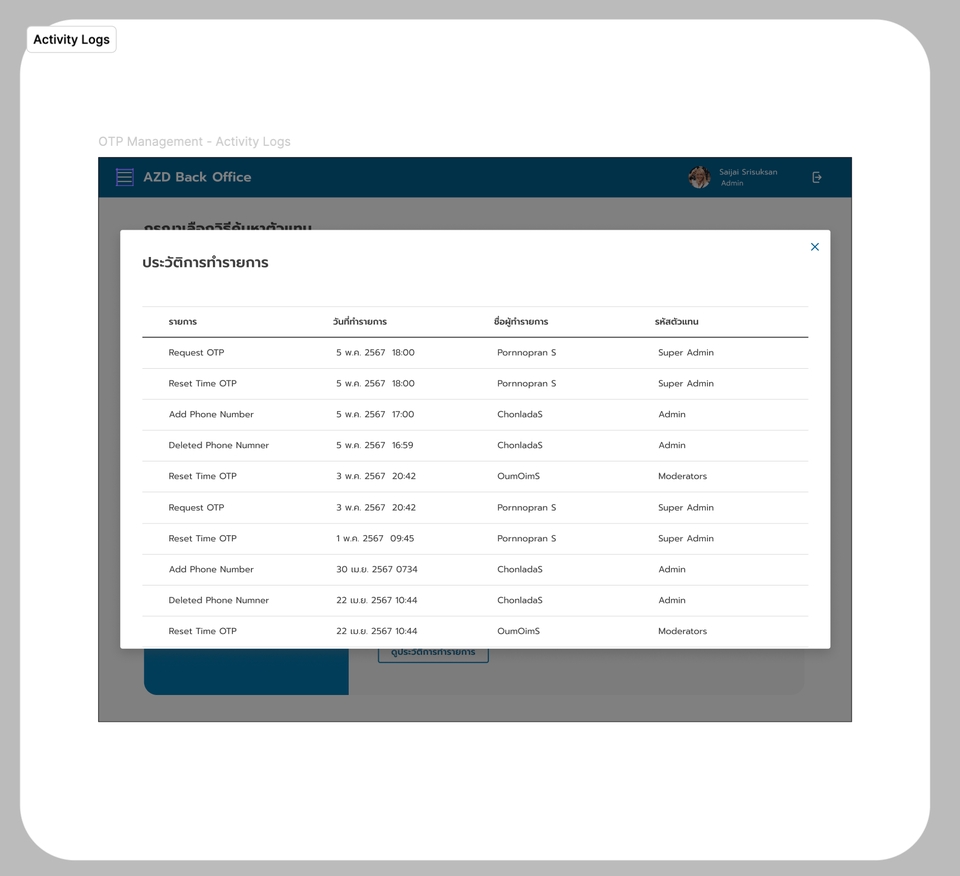This screenshot has height=876, width=960.
Task: Click the AZD Back Office logo
Action: click(x=197, y=177)
